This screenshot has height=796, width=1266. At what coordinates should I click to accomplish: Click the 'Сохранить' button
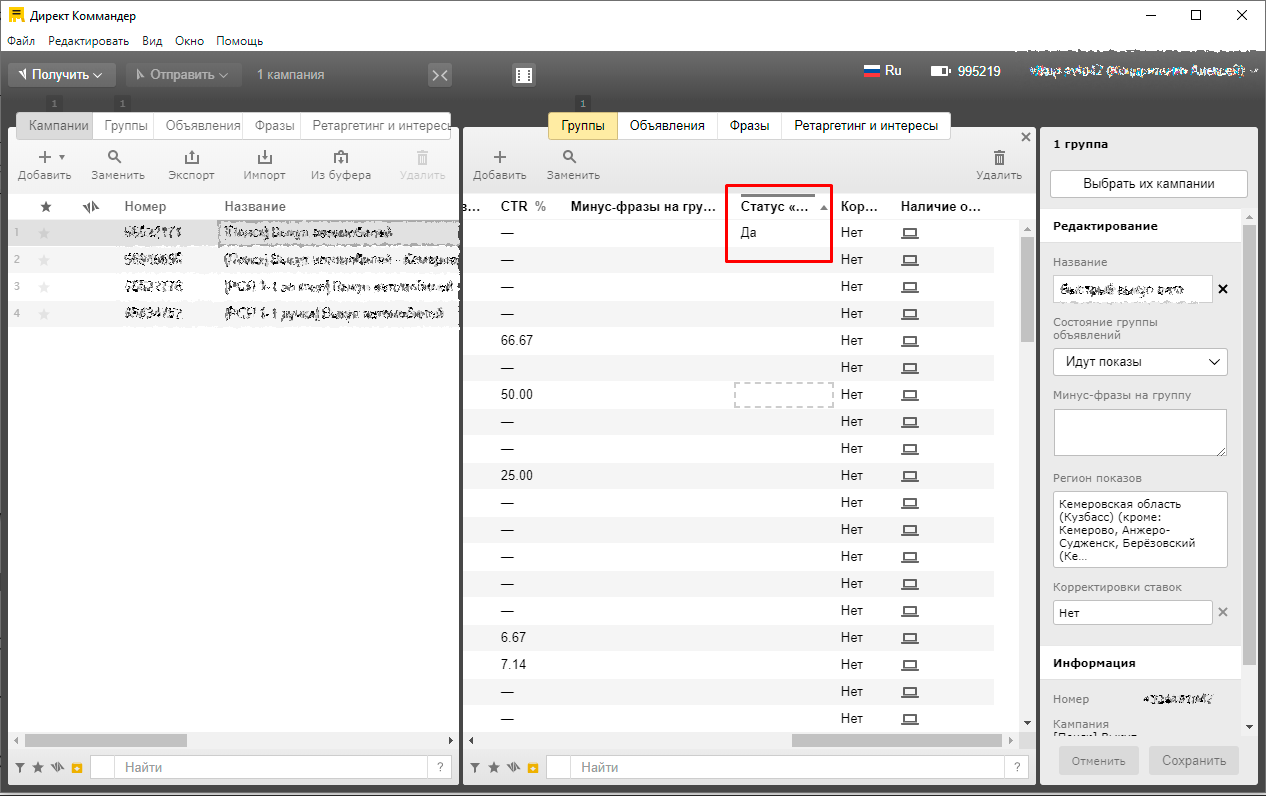point(1194,761)
